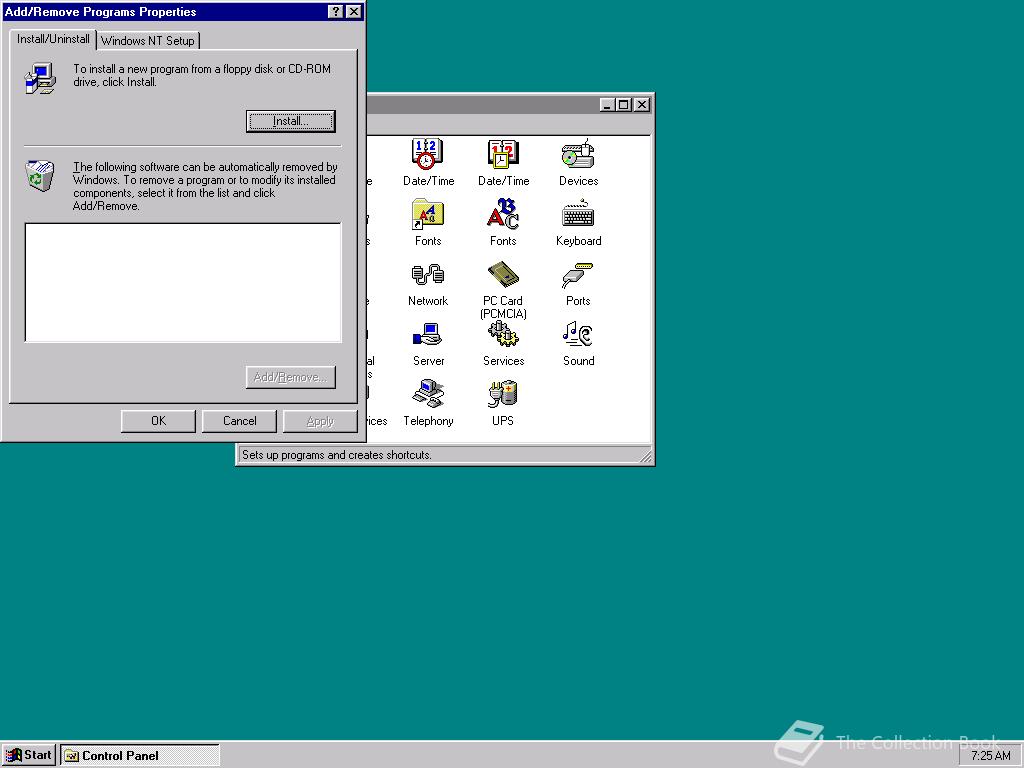Open the Fonts folder shortcut icon
The image size is (1024, 768).
tap(428, 214)
